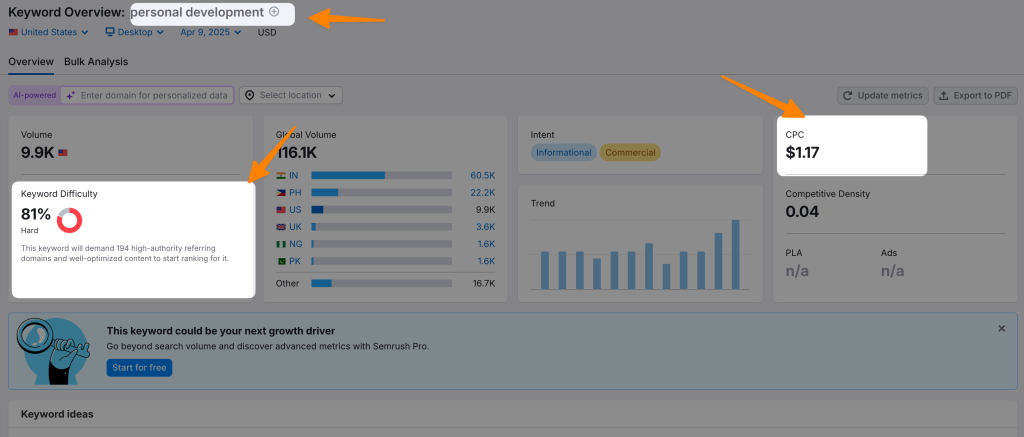Click the 116.1K Global Volume value
This screenshot has width=1024, height=437.
[296, 153]
